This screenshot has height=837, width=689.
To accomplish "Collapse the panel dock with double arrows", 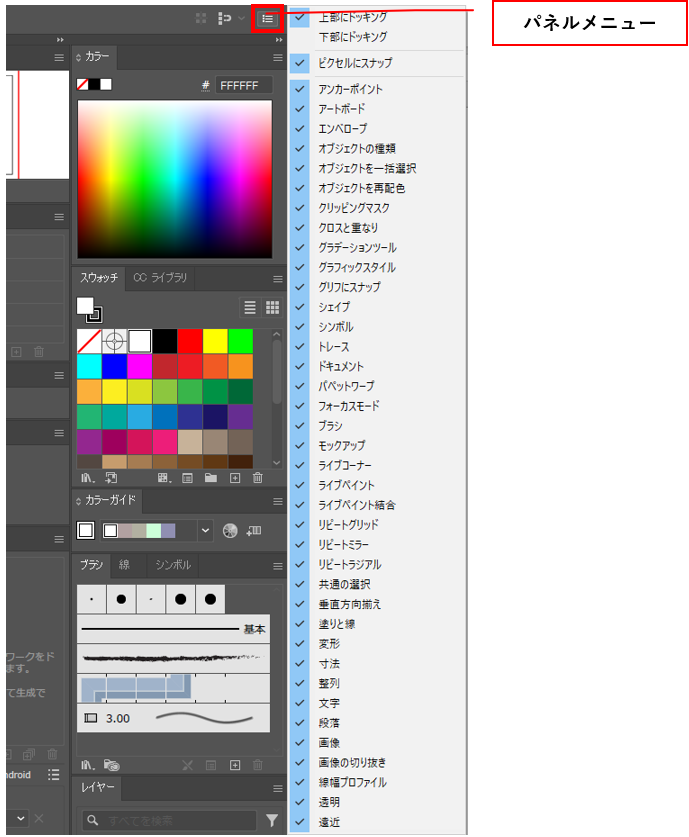I will 282,39.
